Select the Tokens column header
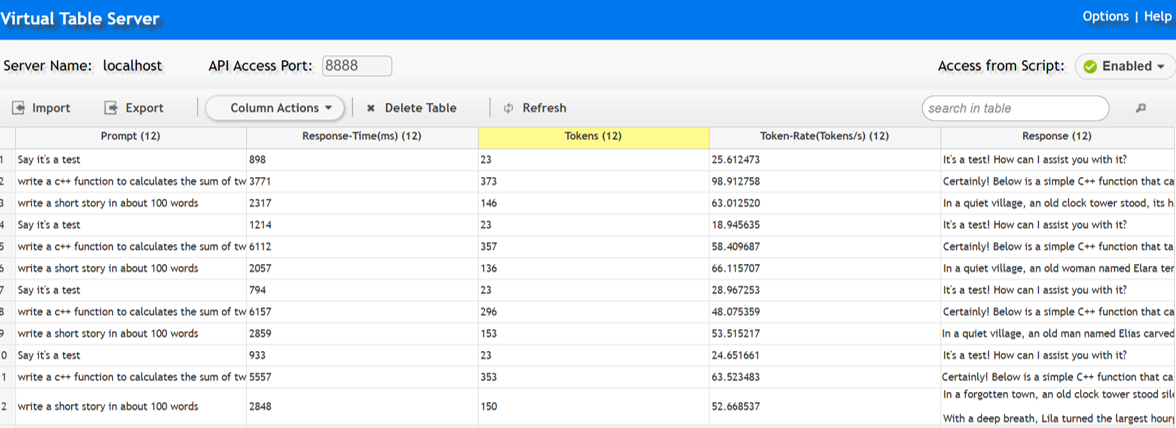 click(594, 136)
